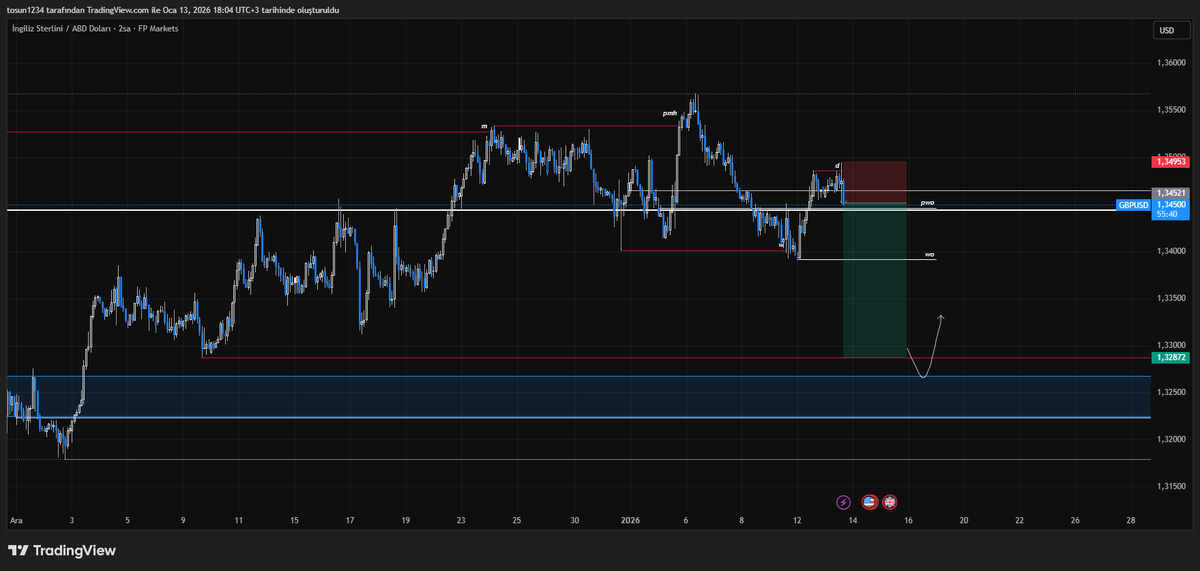Click the 1,32500 price axis value
1200x571 pixels.
[x=1171, y=392]
